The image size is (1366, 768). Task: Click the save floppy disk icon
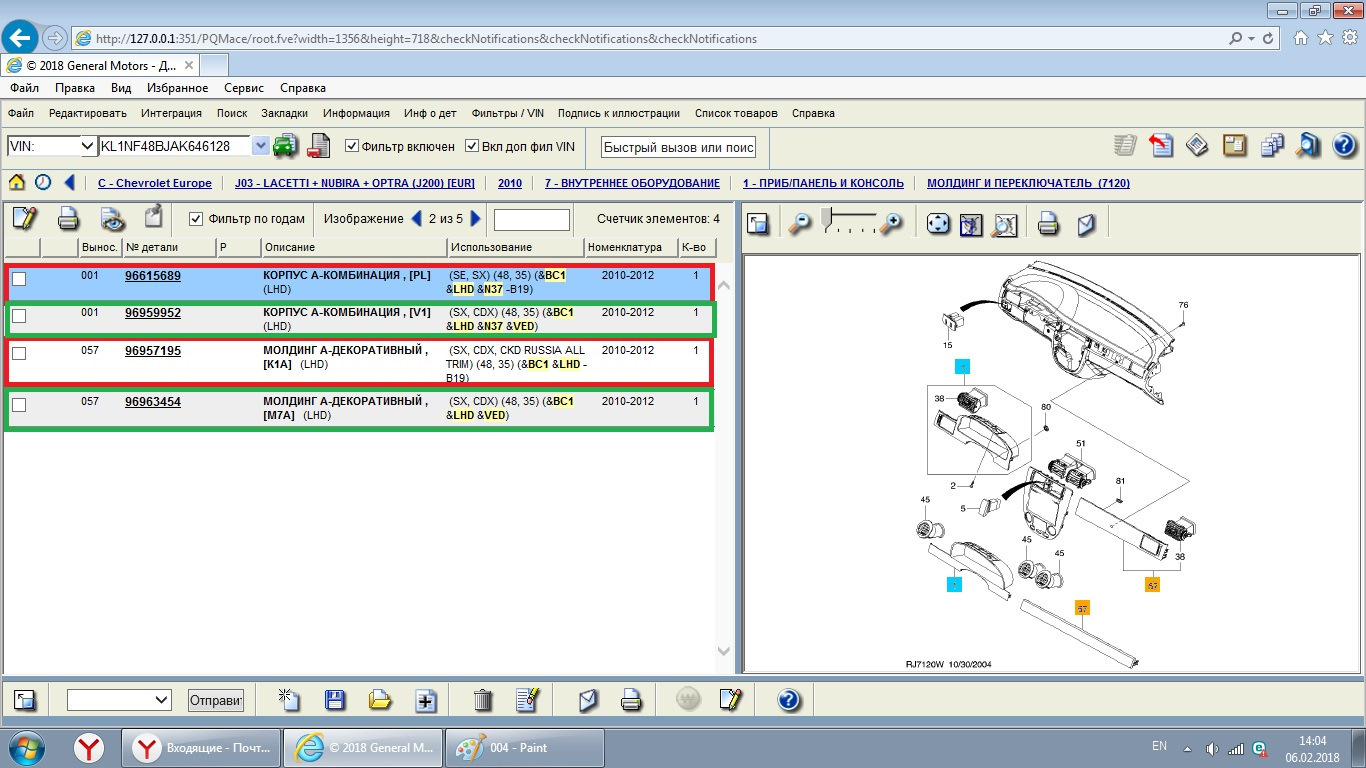(335, 700)
